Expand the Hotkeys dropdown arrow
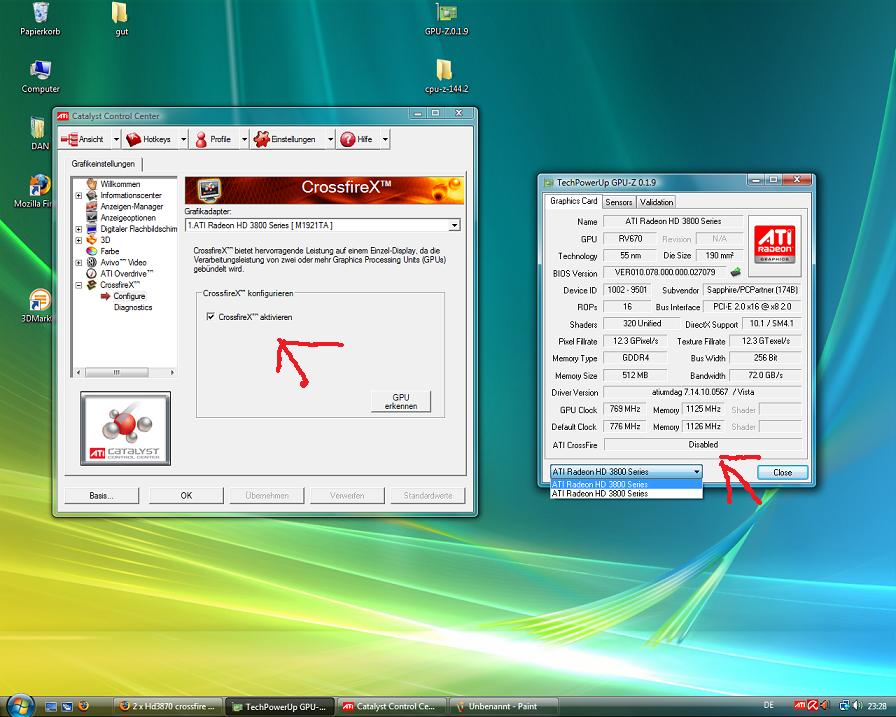Viewport: 896px width, 717px height. click(183, 139)
